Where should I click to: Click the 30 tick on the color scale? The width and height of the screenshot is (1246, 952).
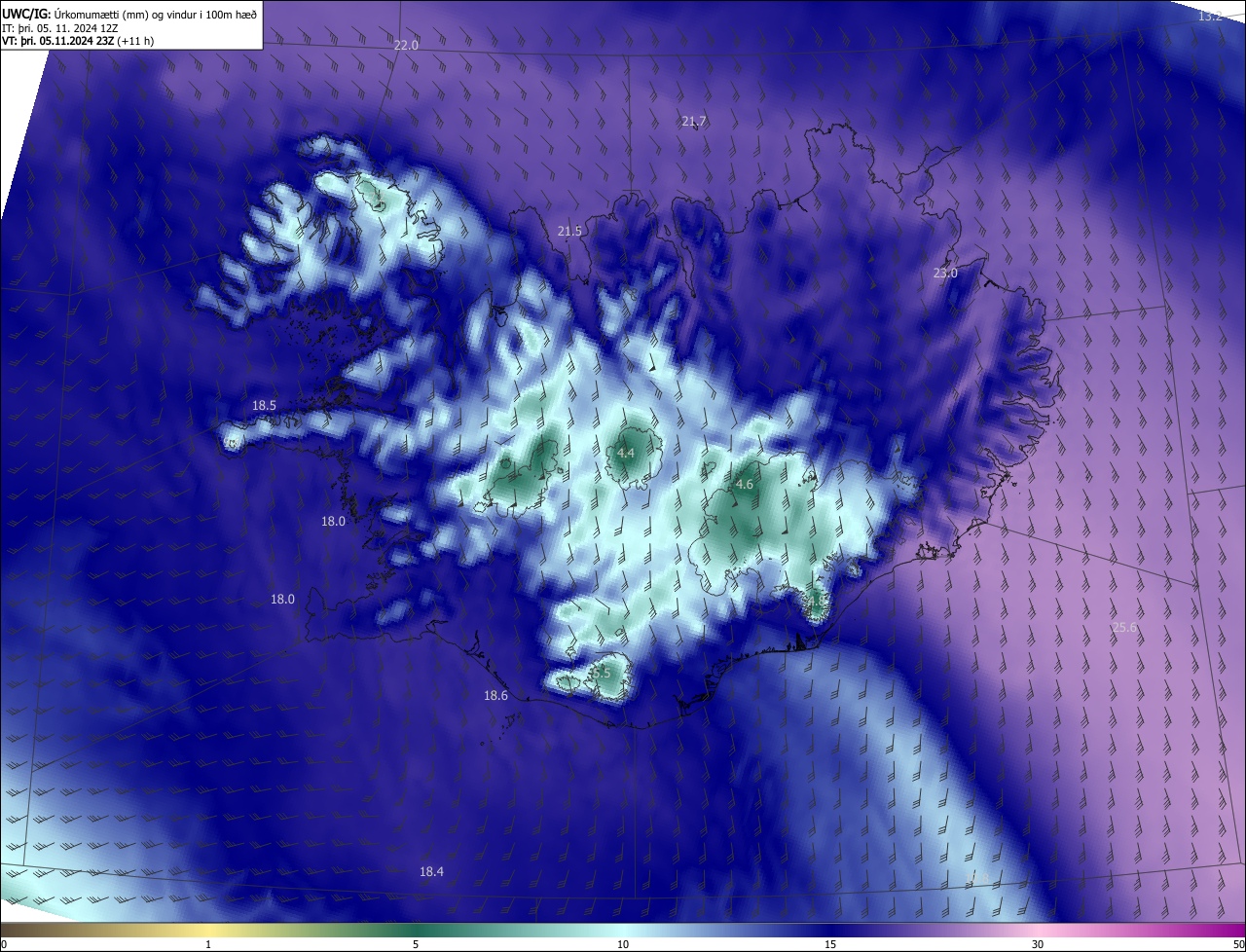1038,944
